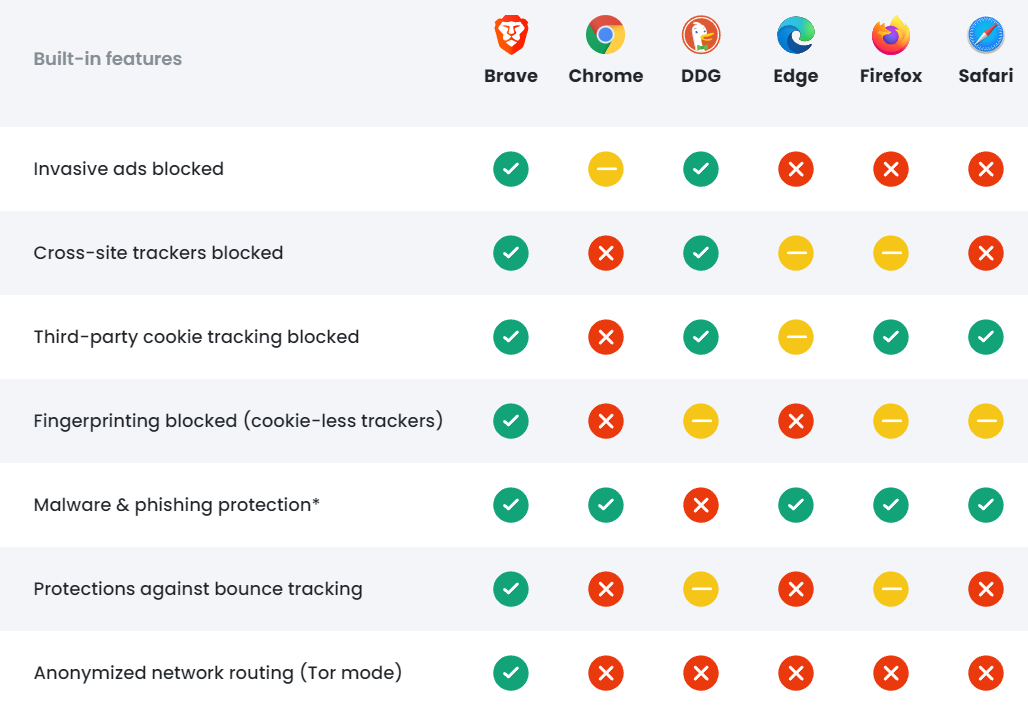The height and width of the screenshot is (708, 1028).
Task: Click Firefox's yellow icon for bounce tracking
Action: click(891, 589)
